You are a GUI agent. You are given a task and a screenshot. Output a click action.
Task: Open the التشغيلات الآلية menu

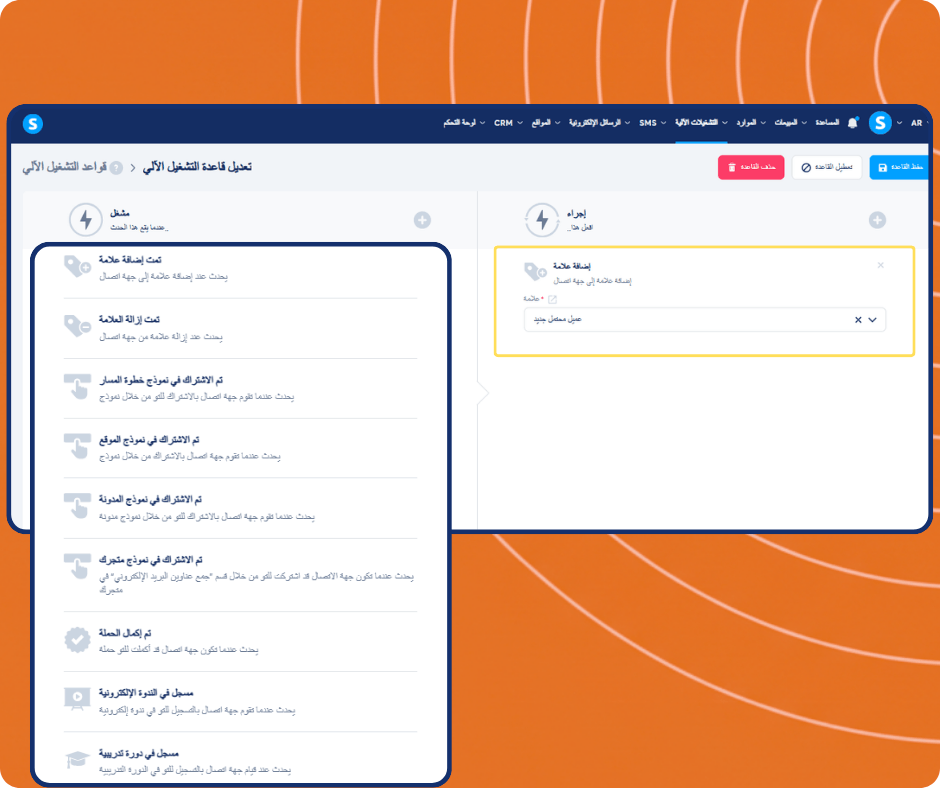click(701, 123)
